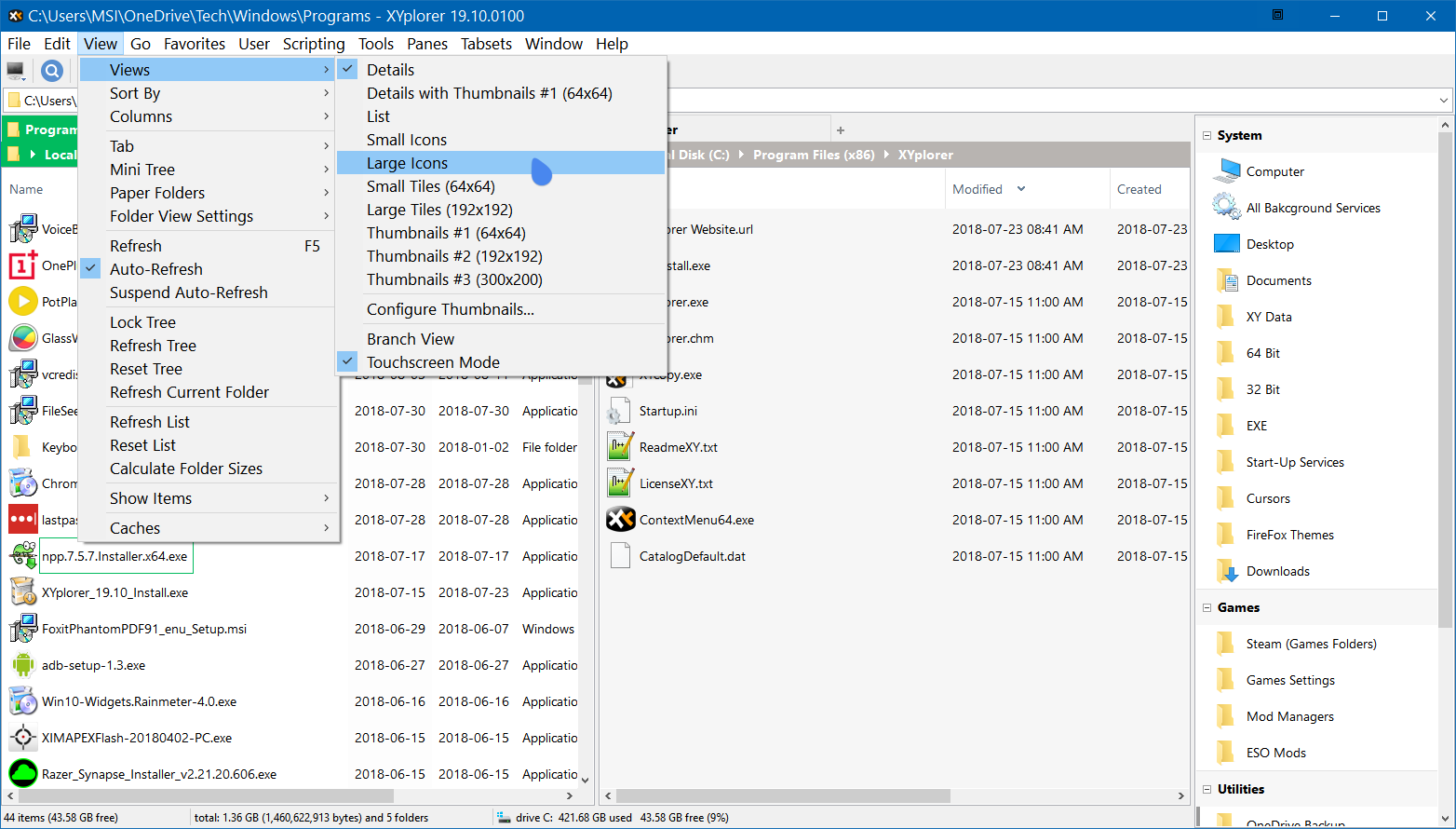Viewport: 1456px width, 829px height.
Task: Open the Panes menu
Action: point(427,44)
